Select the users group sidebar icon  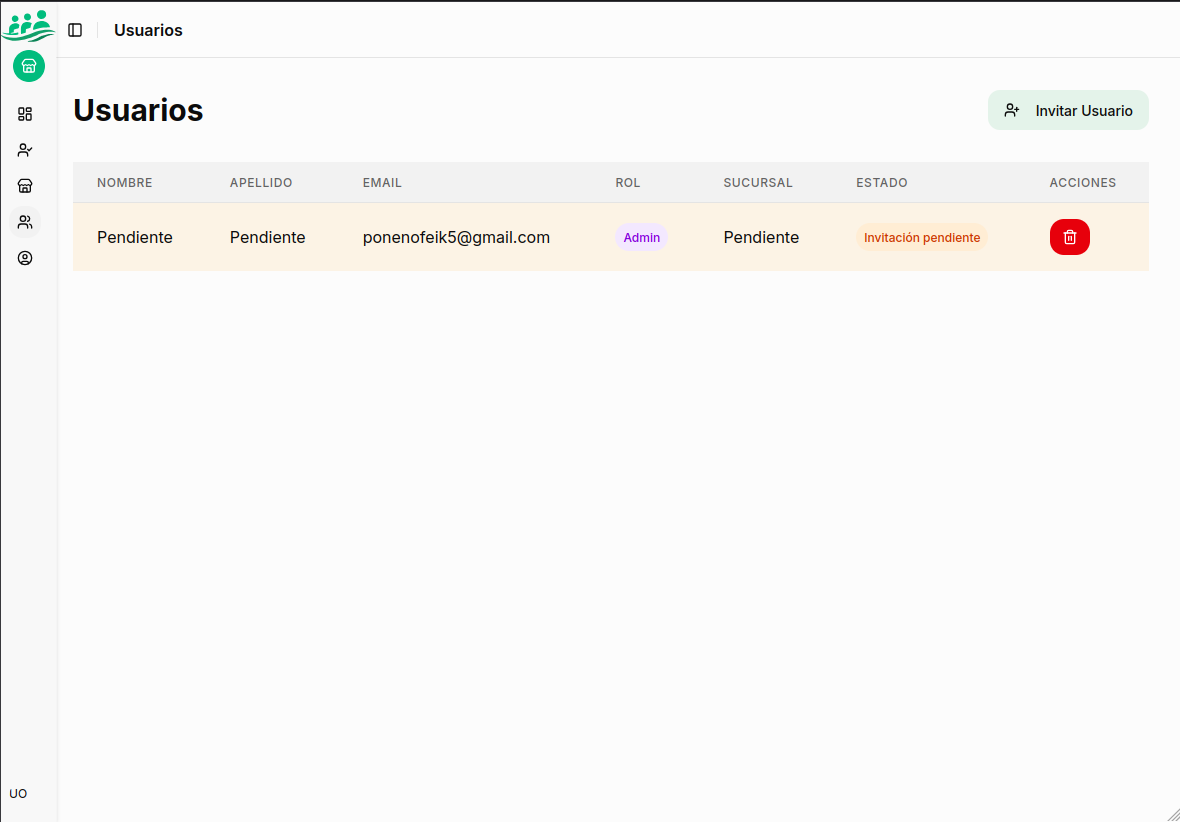(25, 222)
